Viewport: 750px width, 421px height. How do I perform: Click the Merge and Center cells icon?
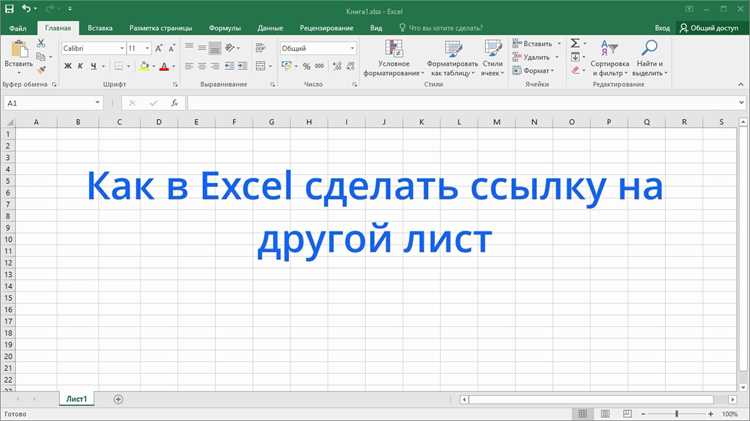click(261, 66)
